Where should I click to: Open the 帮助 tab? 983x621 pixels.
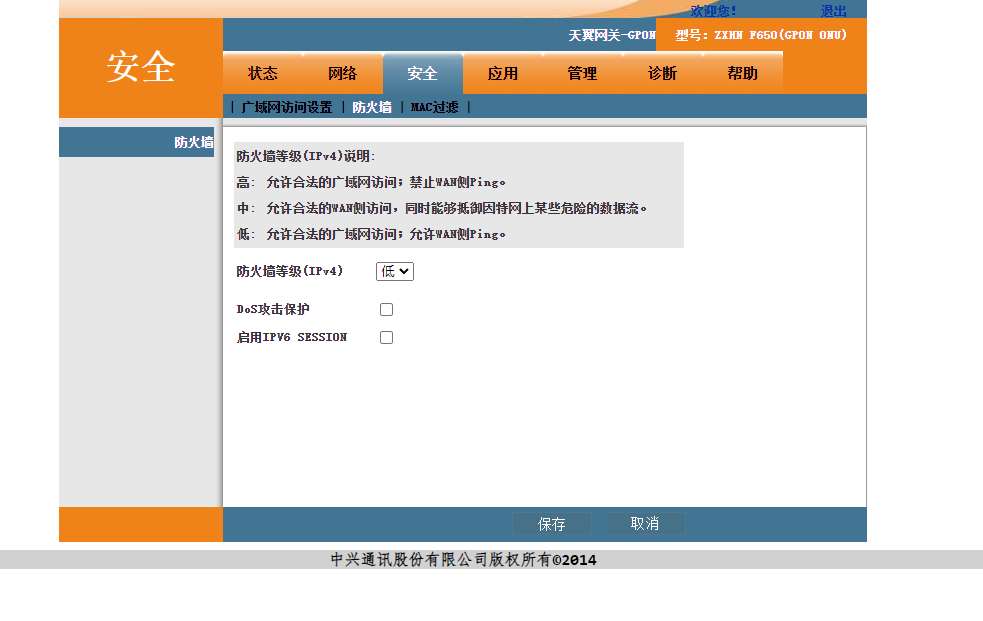tap(741, 73)
